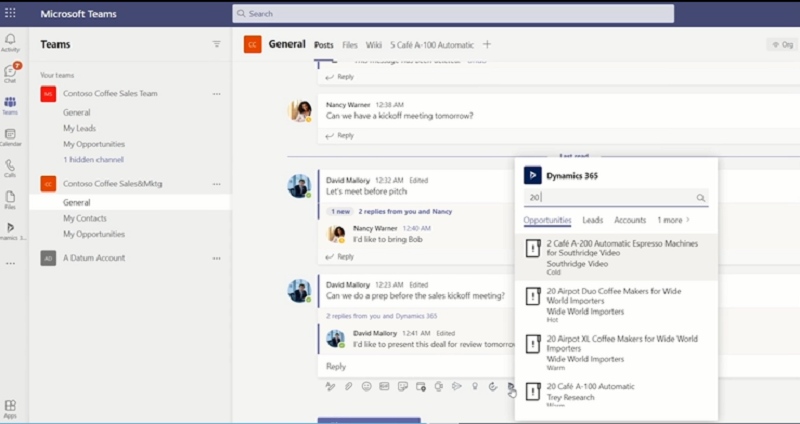This screenshot has height=424, width=800.
Task: Open Calendar in the left rail
Action: coord(10,138)
